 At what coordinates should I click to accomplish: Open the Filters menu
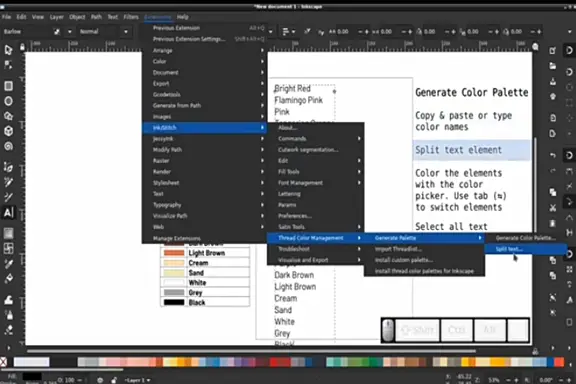(x=131, y=17)
